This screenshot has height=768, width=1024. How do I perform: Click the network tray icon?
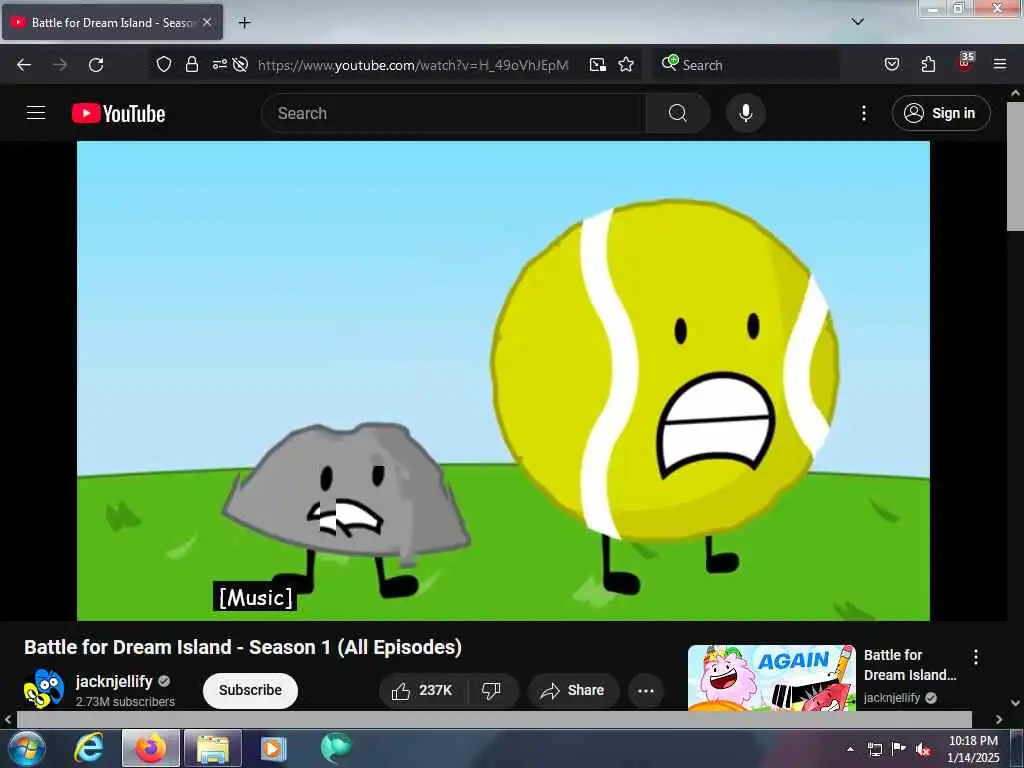click(875, 749)
